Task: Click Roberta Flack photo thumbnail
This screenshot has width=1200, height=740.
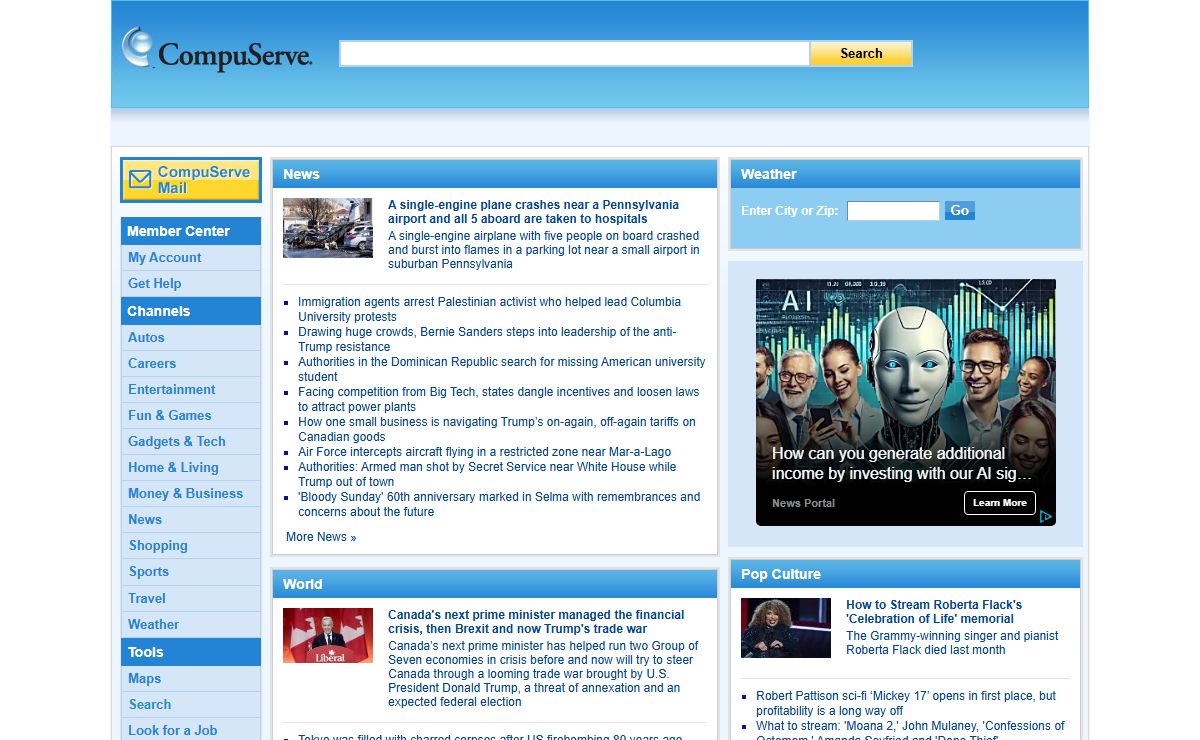Action: coord(786,628)
